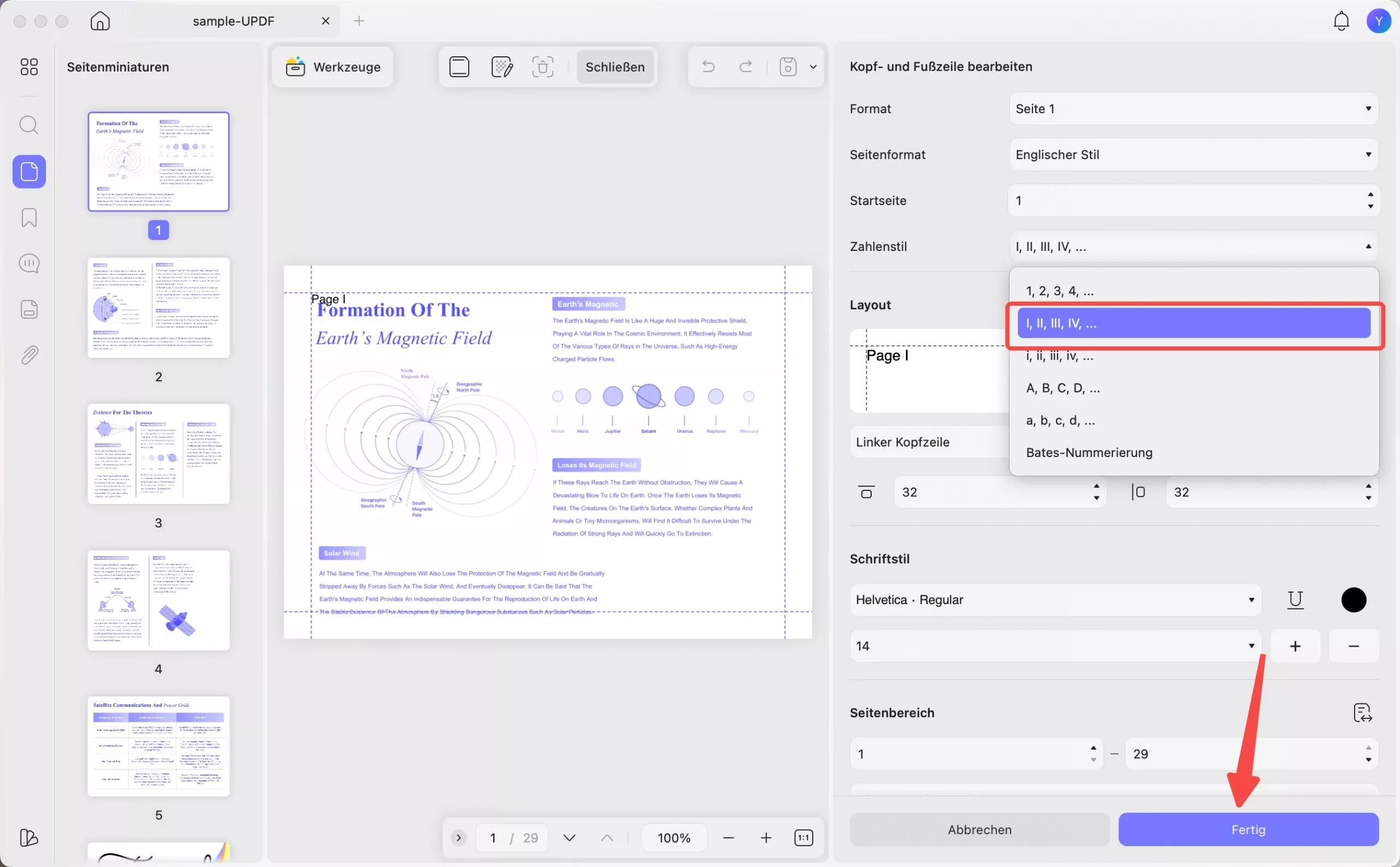The width and height of the screenshot is (1400, 867).
Task: Choose Bates-Nummerierung from the list
Action: pyautogui.click(x=1089, y=453)
